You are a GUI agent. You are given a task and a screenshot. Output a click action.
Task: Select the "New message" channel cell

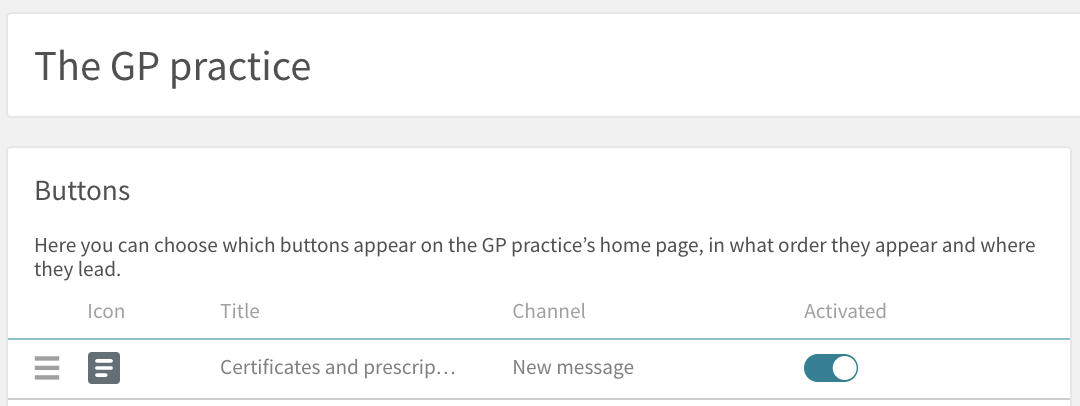pyautogui.click(x=573, y=367)
